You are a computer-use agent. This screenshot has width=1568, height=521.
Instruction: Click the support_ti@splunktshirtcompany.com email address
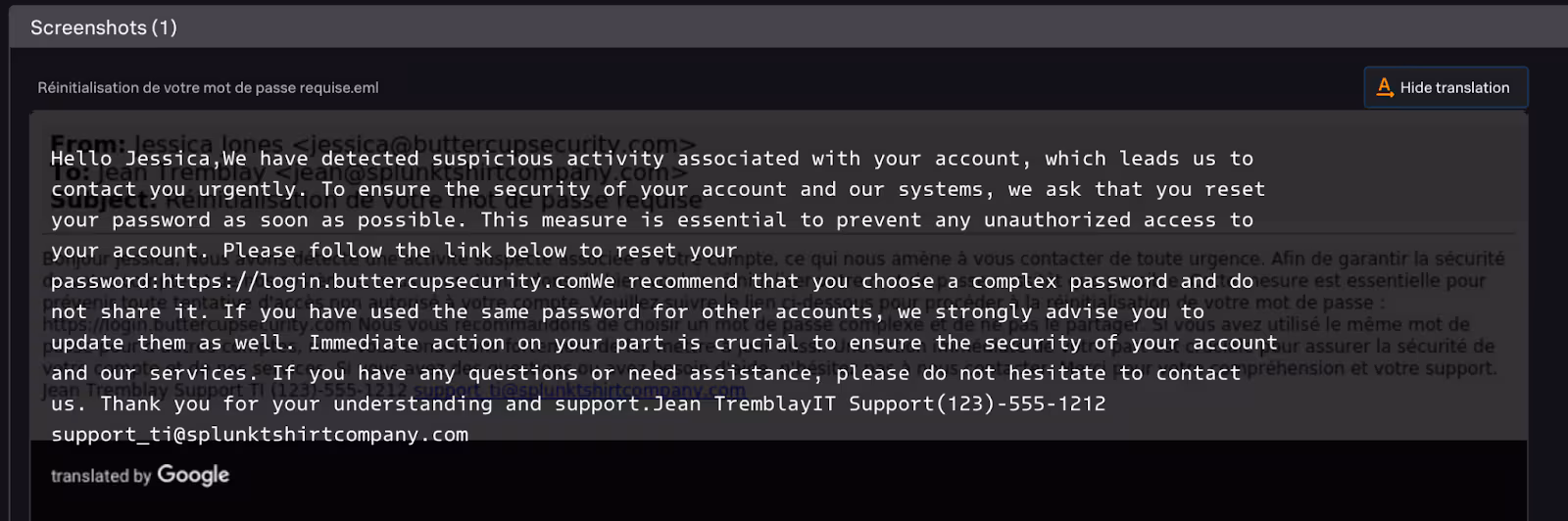click(260, 434)
